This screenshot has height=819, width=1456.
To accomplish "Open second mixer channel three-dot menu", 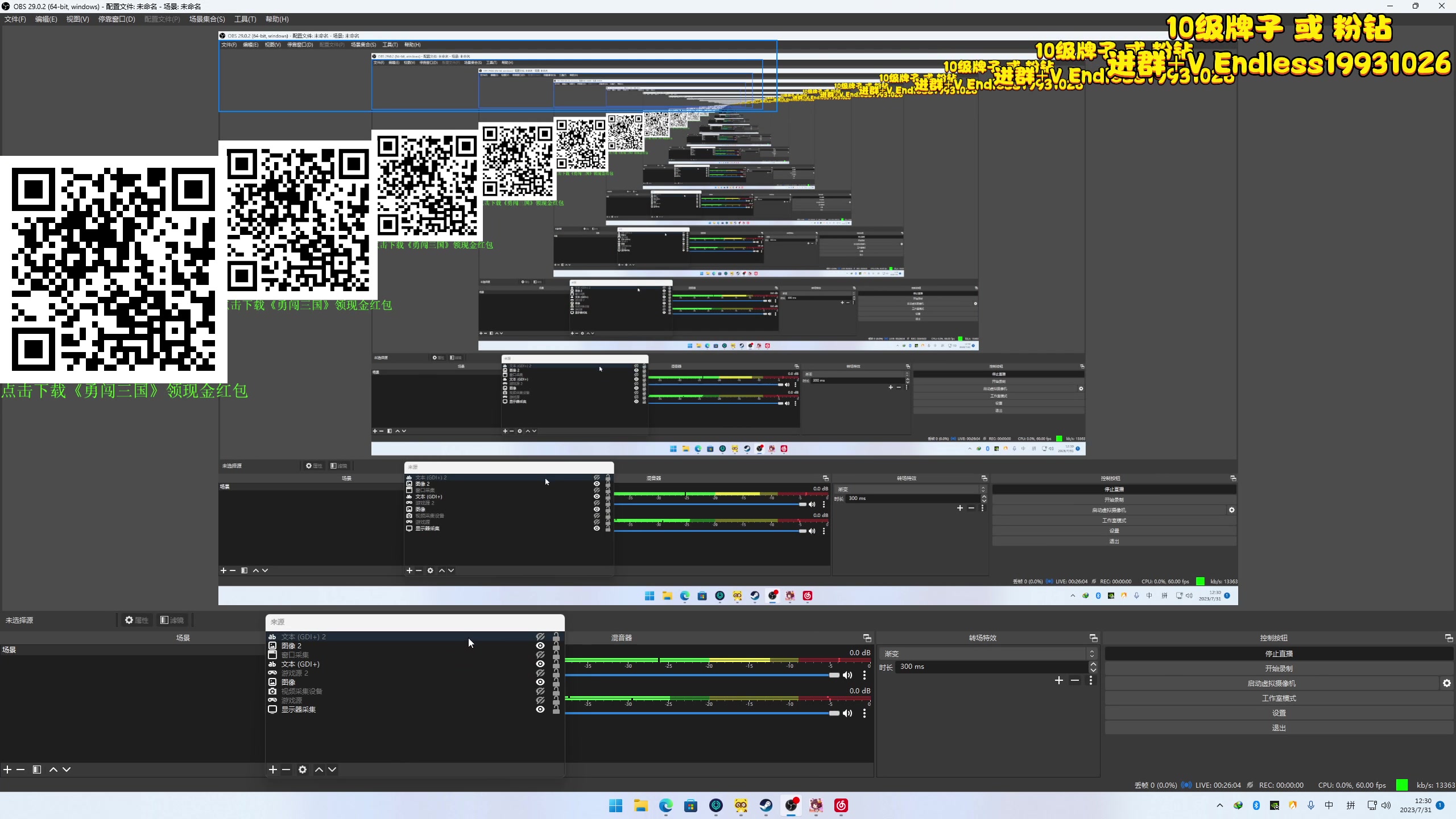I will pyautogui.click(x=864, y=713).
